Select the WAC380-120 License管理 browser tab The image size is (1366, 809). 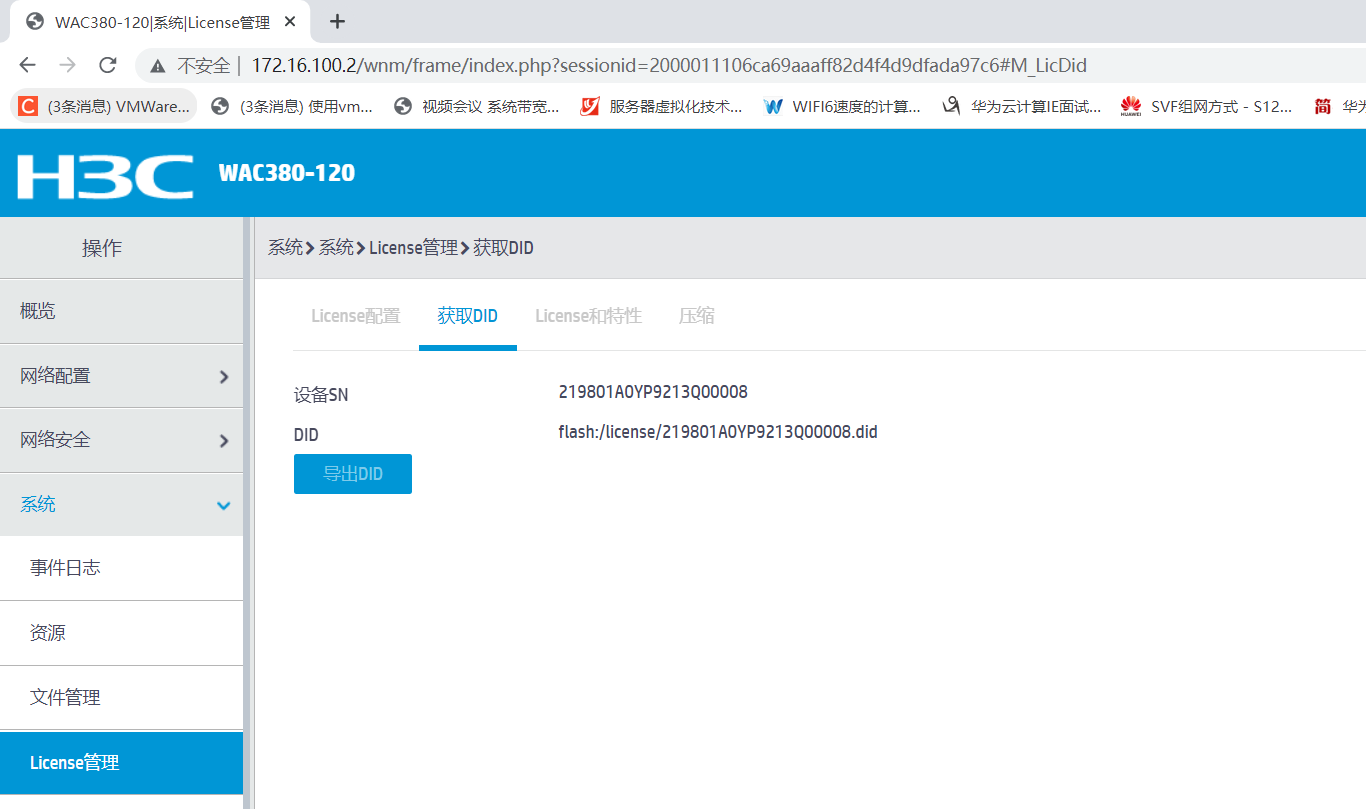(x=162, y=22)
